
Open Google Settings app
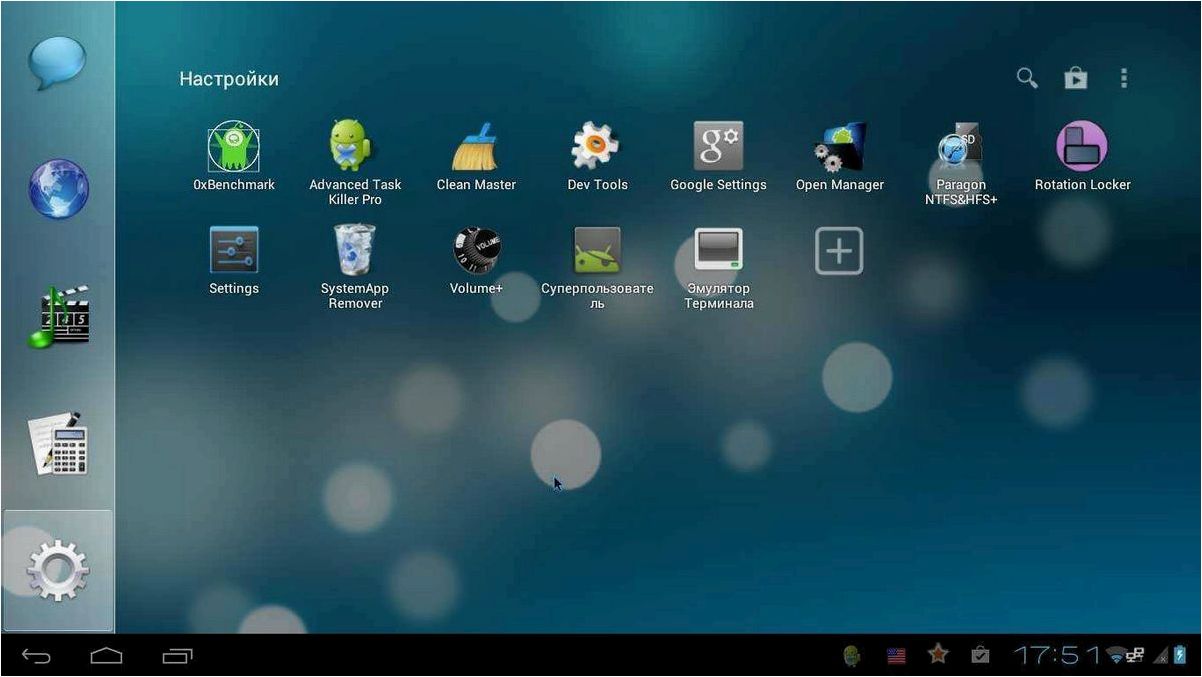718,146
